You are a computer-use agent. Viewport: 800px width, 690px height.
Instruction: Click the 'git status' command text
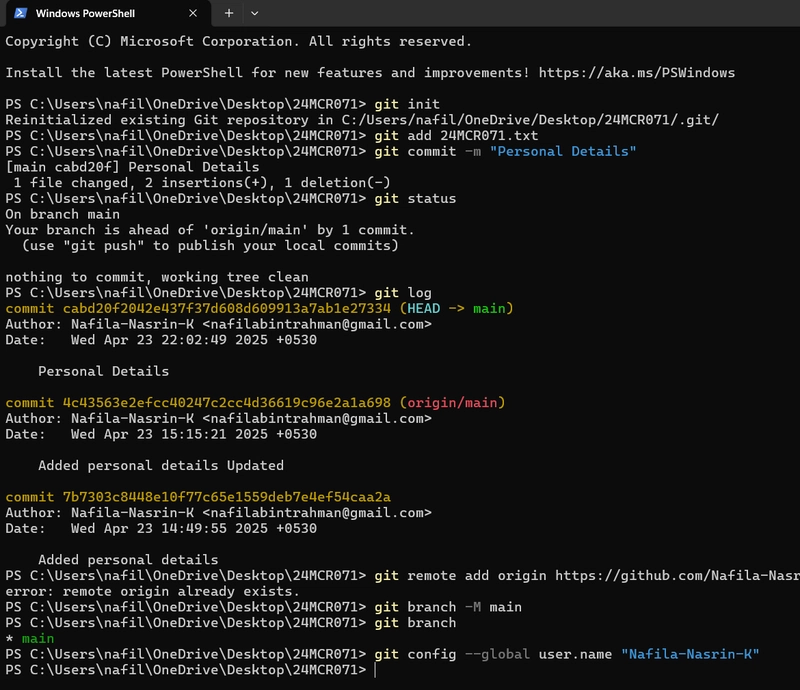[415, 199]
